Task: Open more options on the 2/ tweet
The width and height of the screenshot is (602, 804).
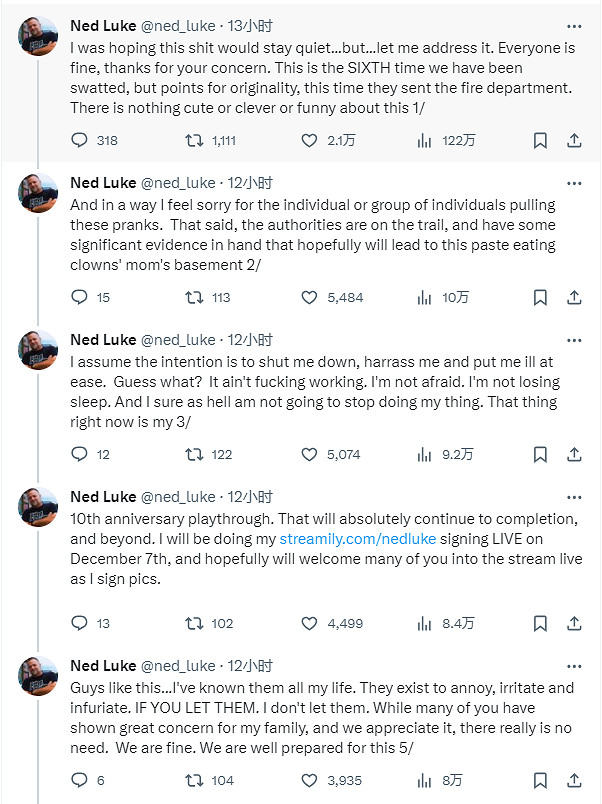Action: click(573, 182)
